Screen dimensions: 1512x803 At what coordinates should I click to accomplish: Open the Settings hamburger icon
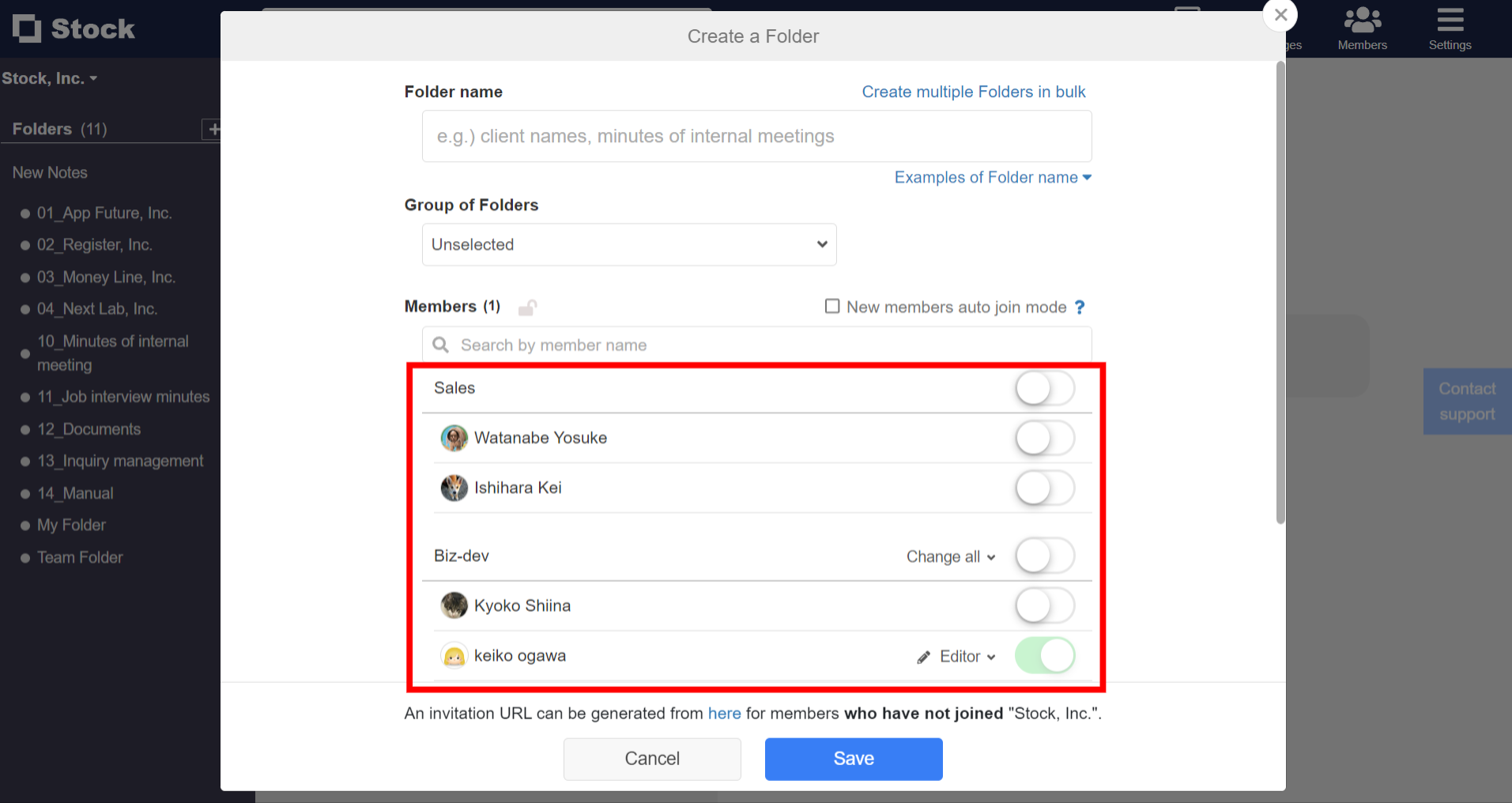coord(1449,22)
